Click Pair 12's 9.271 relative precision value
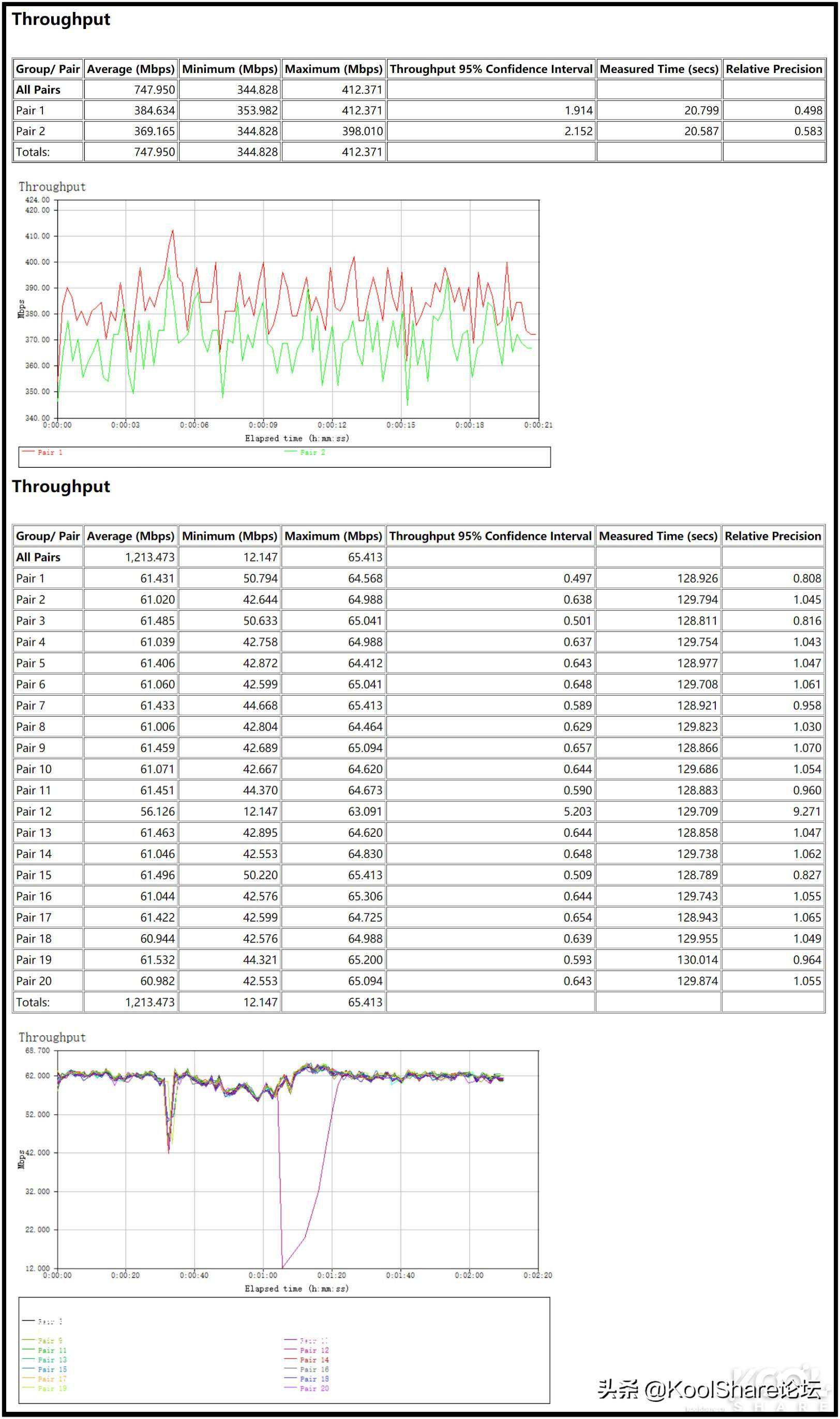The height and width of the screenshot is (1419, 840). 806,811
